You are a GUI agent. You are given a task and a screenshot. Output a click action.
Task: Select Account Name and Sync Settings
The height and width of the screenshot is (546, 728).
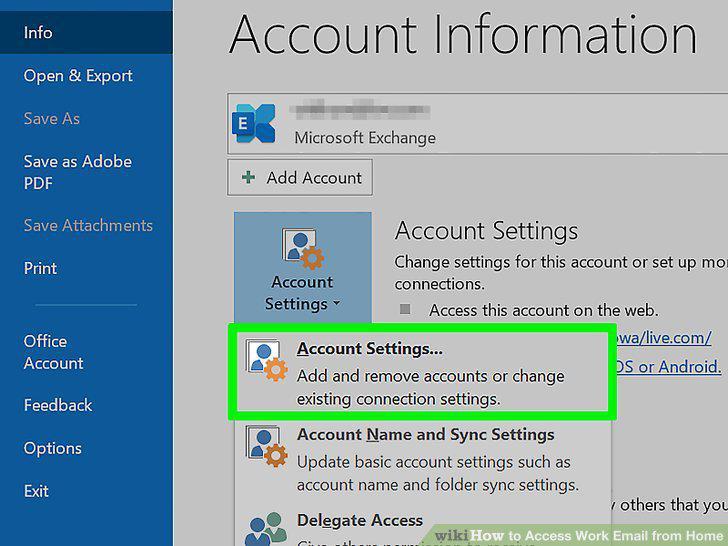pos(422,460)
